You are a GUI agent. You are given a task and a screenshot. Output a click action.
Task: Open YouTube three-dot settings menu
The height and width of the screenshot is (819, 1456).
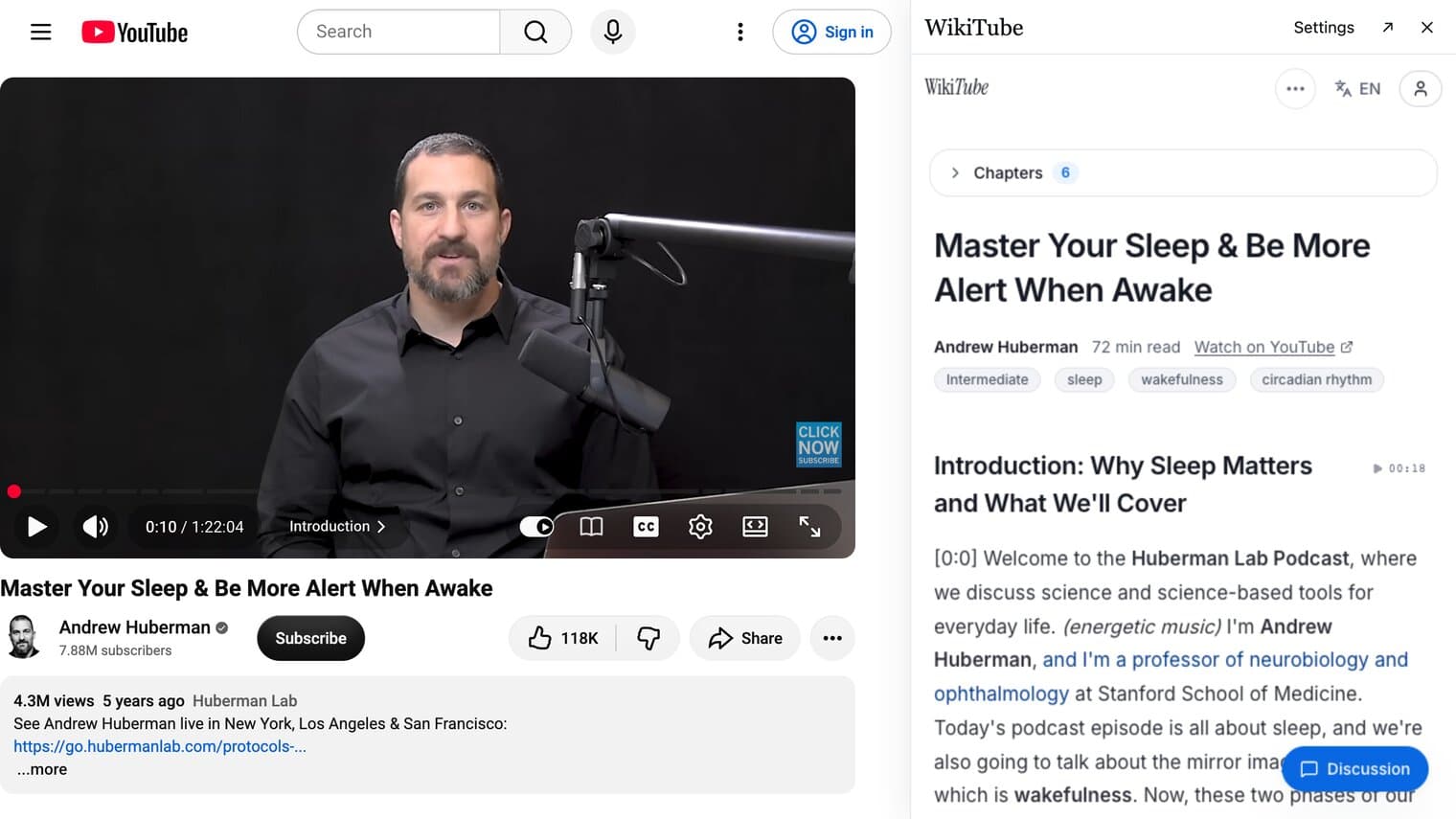739,32
